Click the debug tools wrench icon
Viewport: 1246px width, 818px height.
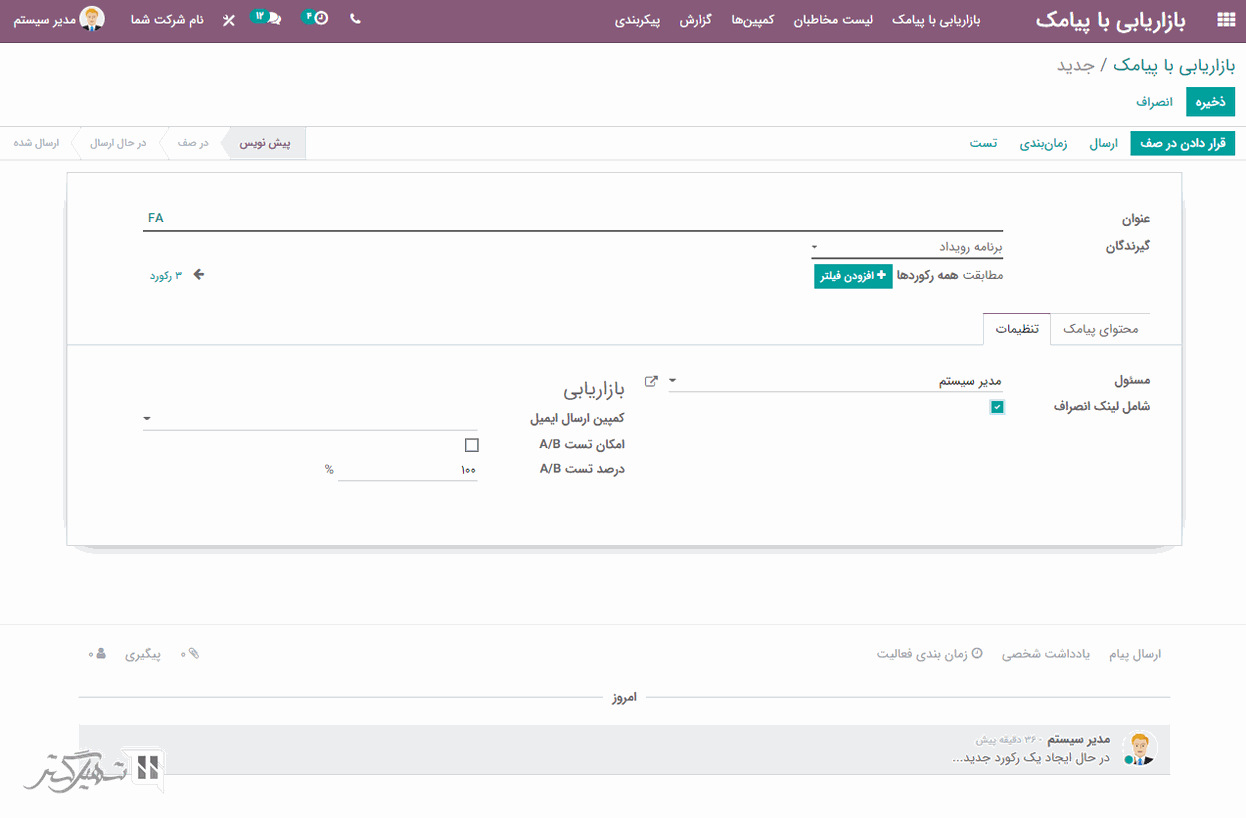point(229,20)
